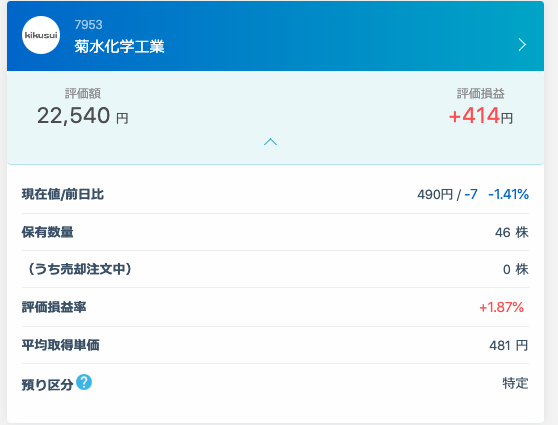Select the 評価損益率 row label

(54, 307)
